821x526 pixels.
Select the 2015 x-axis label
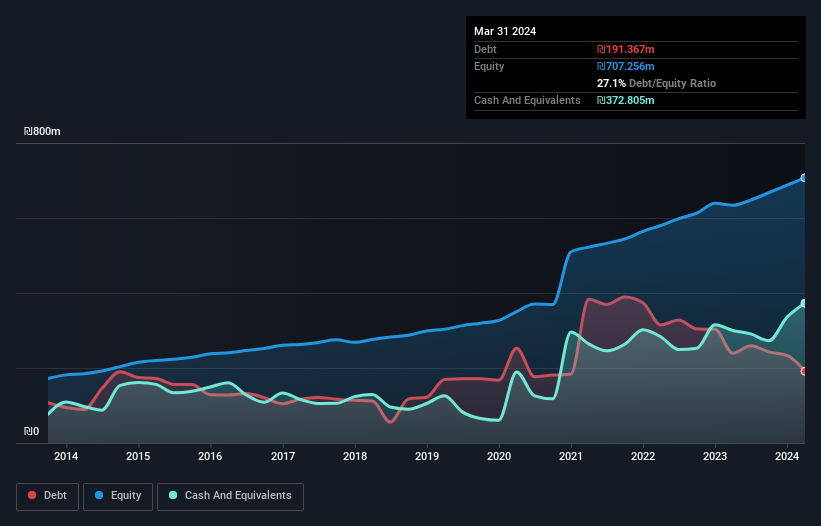click(x=138, y=456)
